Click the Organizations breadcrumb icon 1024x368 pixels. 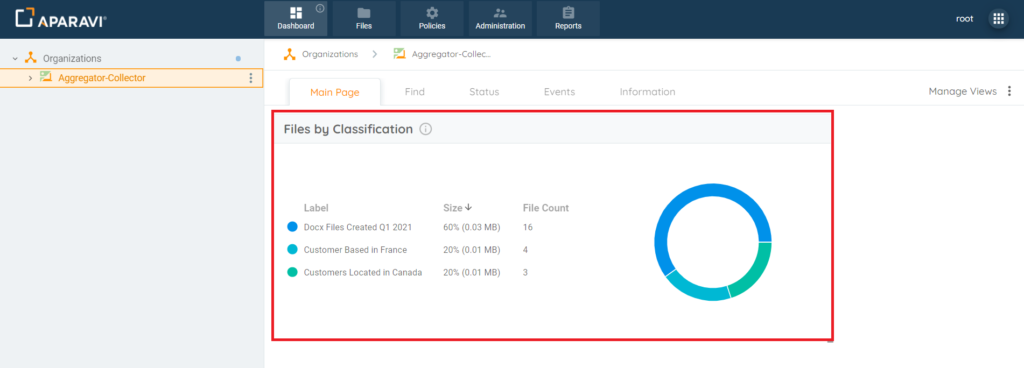pos(289,54)
